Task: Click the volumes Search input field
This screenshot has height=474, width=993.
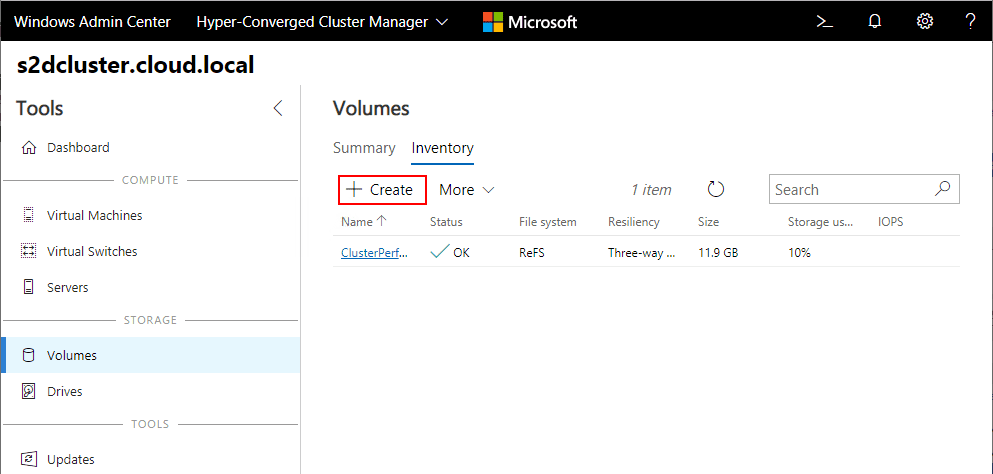Action: click(850, 189)
